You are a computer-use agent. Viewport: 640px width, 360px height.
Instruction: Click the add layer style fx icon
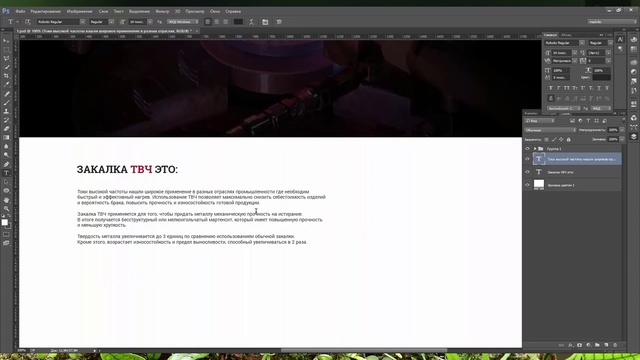tap(570, 345)
